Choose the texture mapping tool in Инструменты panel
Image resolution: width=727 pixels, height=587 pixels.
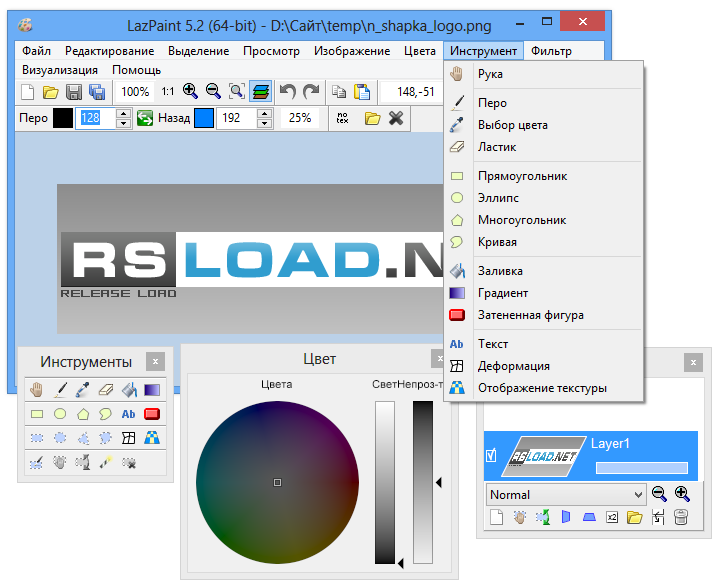point(152,438)
